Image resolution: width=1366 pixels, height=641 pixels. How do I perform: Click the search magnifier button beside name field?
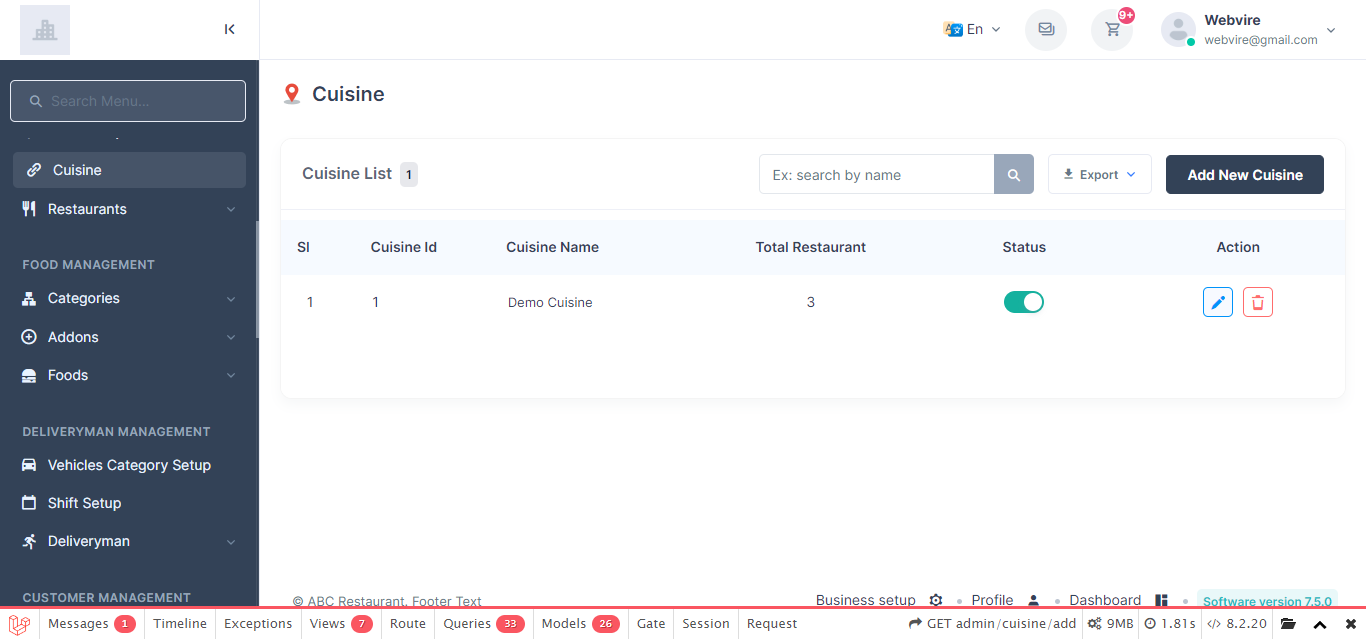coord(1013,175)
